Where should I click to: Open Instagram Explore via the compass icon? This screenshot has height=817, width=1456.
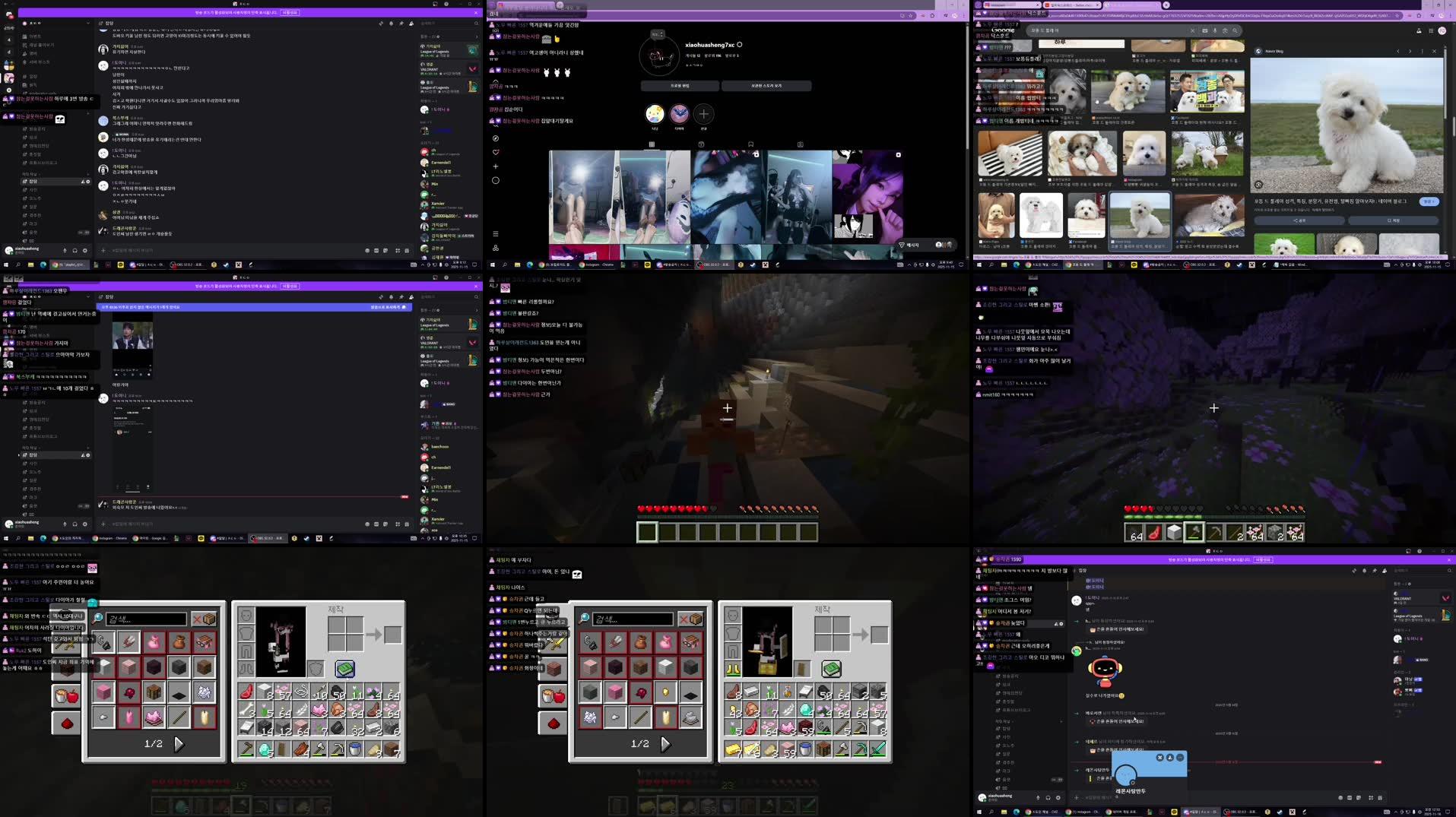click(x=496, y=138)
